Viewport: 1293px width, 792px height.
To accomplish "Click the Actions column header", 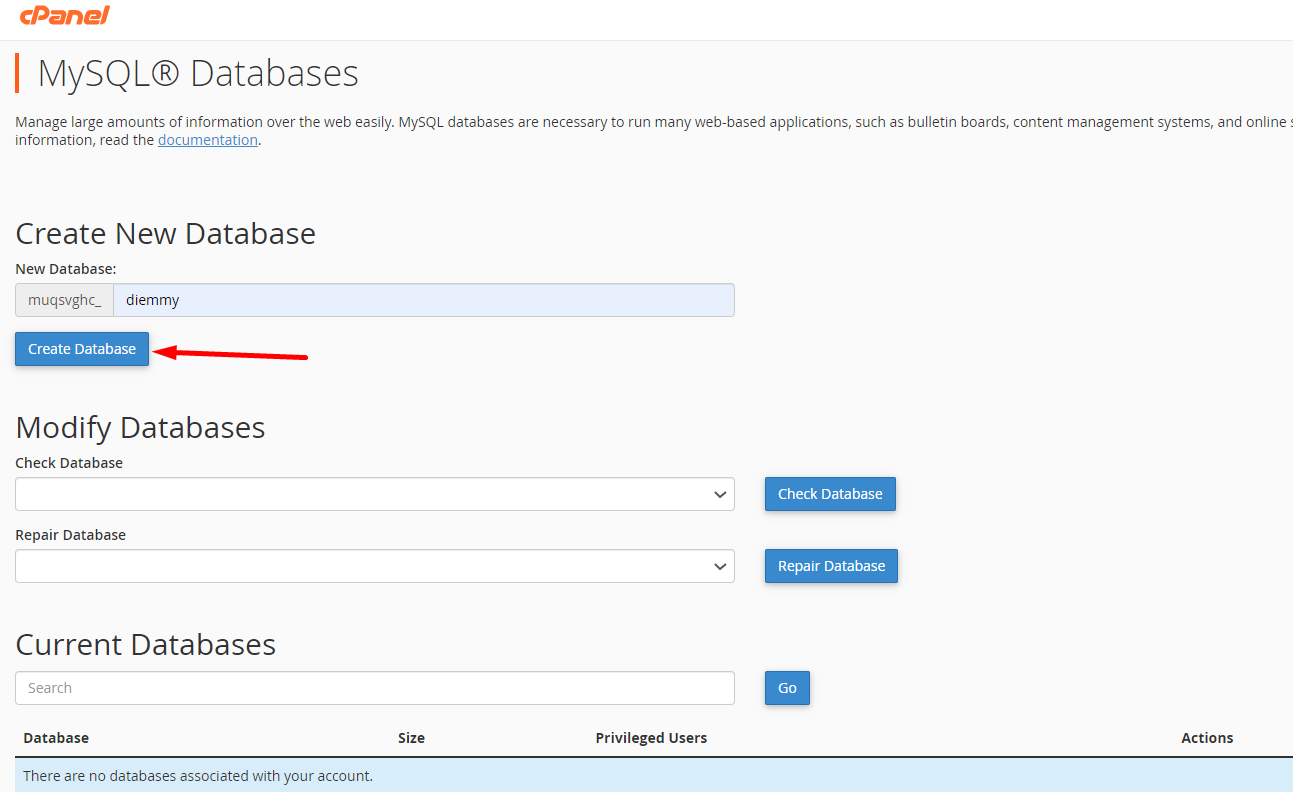I will (x=1207, y=738).
